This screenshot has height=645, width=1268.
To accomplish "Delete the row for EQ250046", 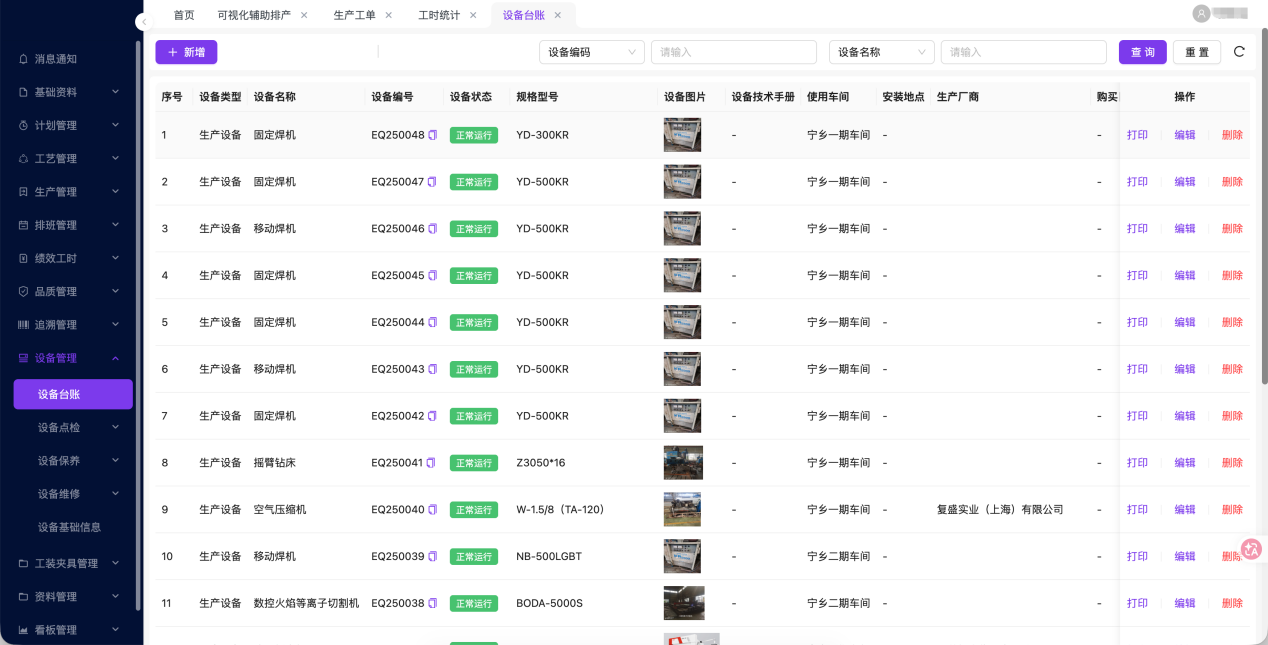I will click(x=1232, y=229).
